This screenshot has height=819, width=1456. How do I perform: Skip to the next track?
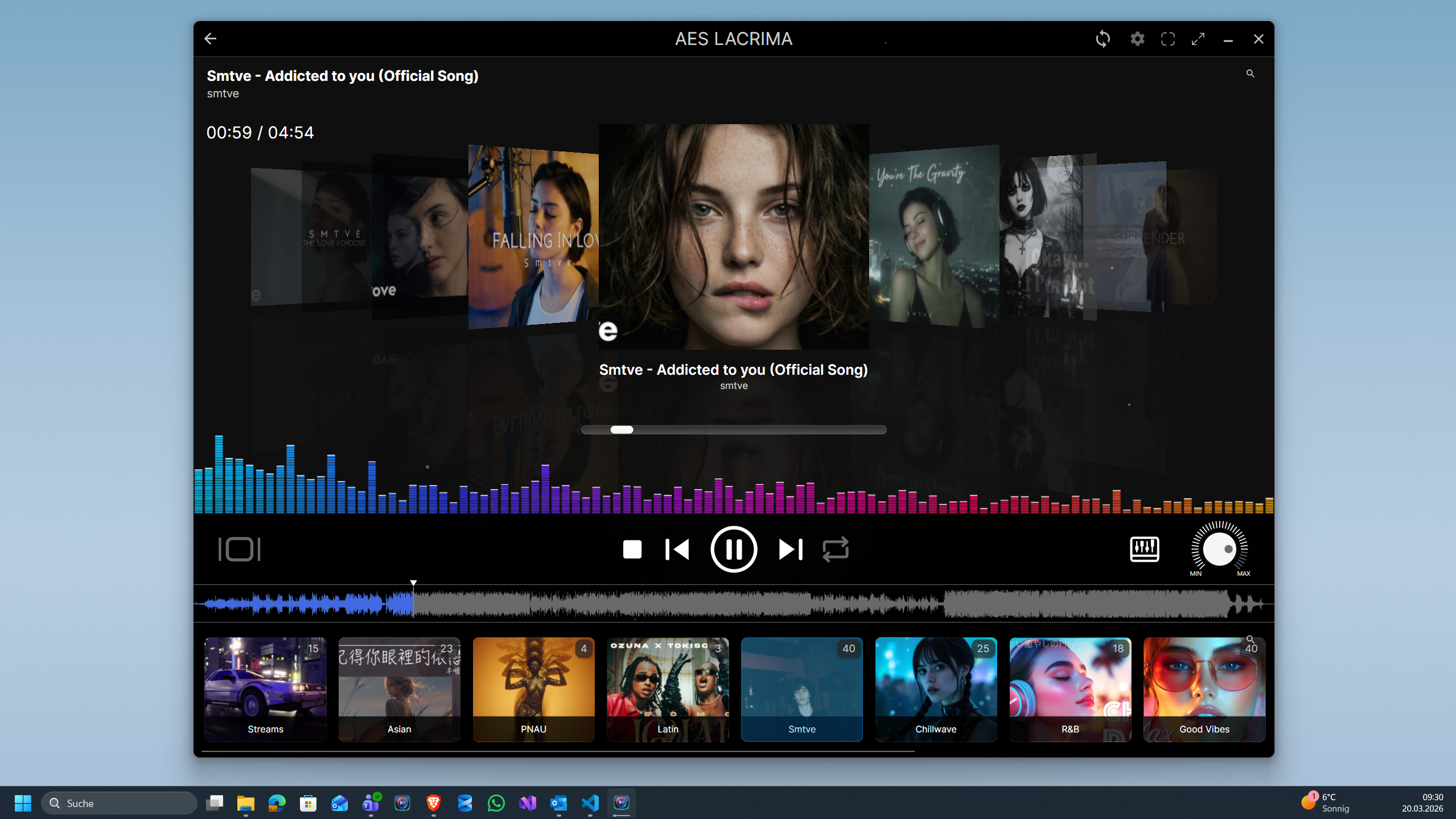(x=791, y=550)
